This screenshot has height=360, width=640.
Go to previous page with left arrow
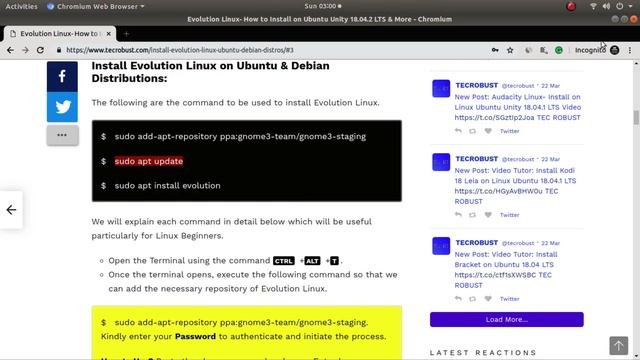11,210
